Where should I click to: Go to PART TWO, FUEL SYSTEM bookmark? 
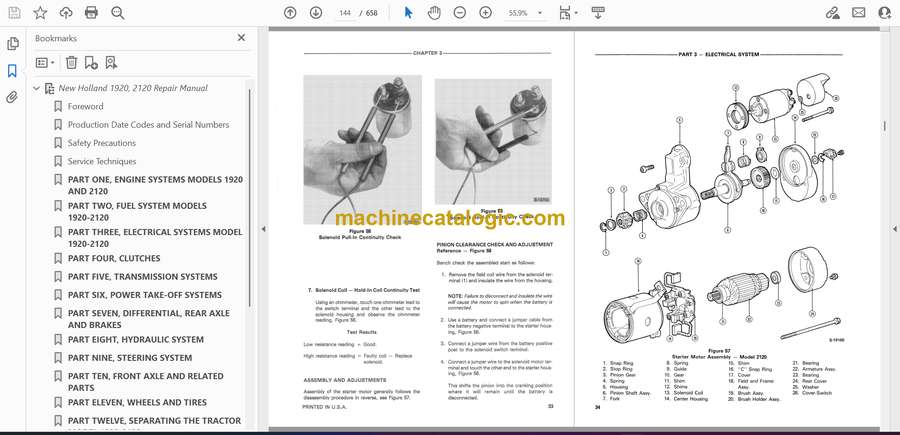(137, 212)
